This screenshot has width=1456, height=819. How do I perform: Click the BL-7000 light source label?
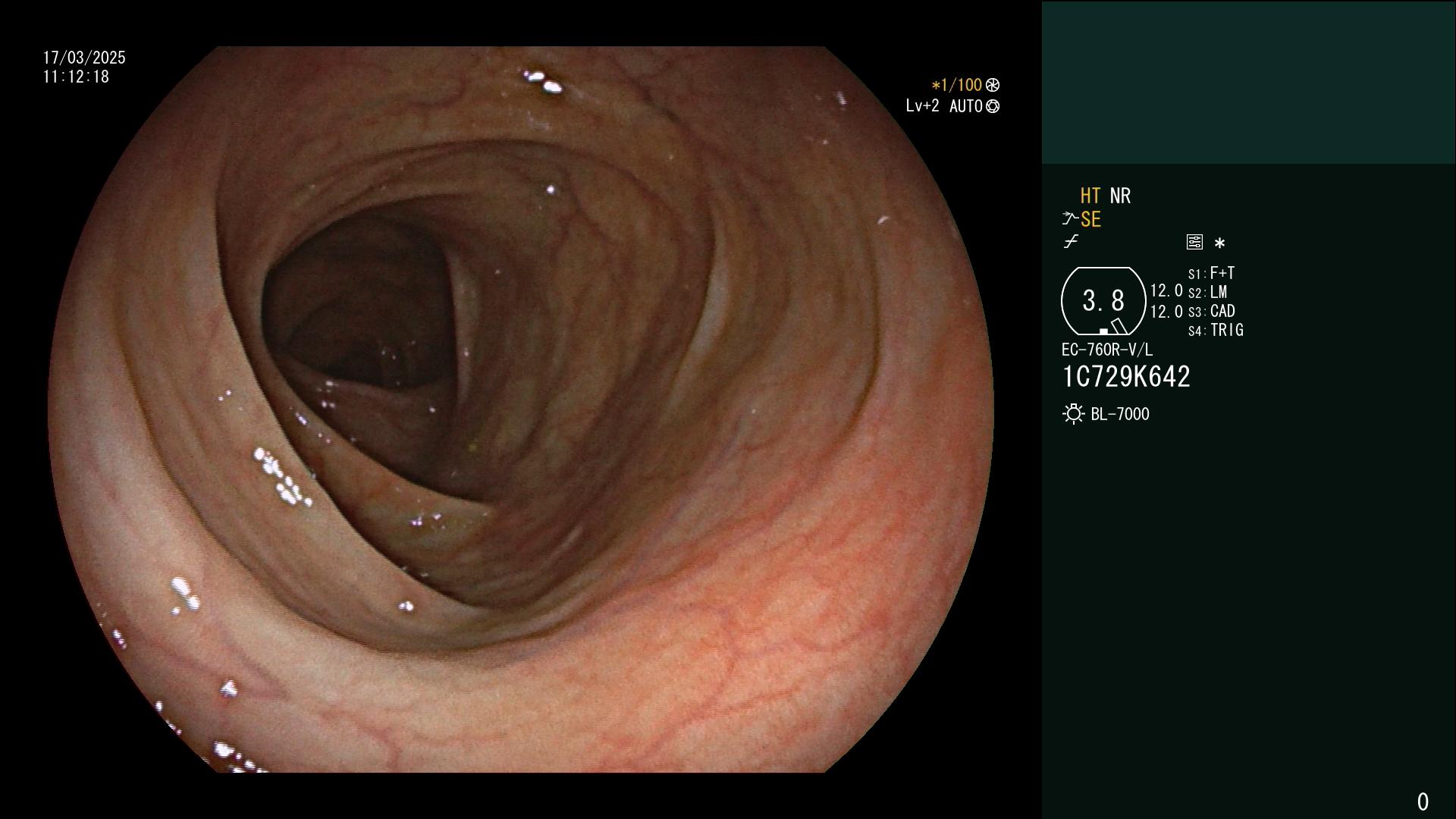[x=1120, y=414]
